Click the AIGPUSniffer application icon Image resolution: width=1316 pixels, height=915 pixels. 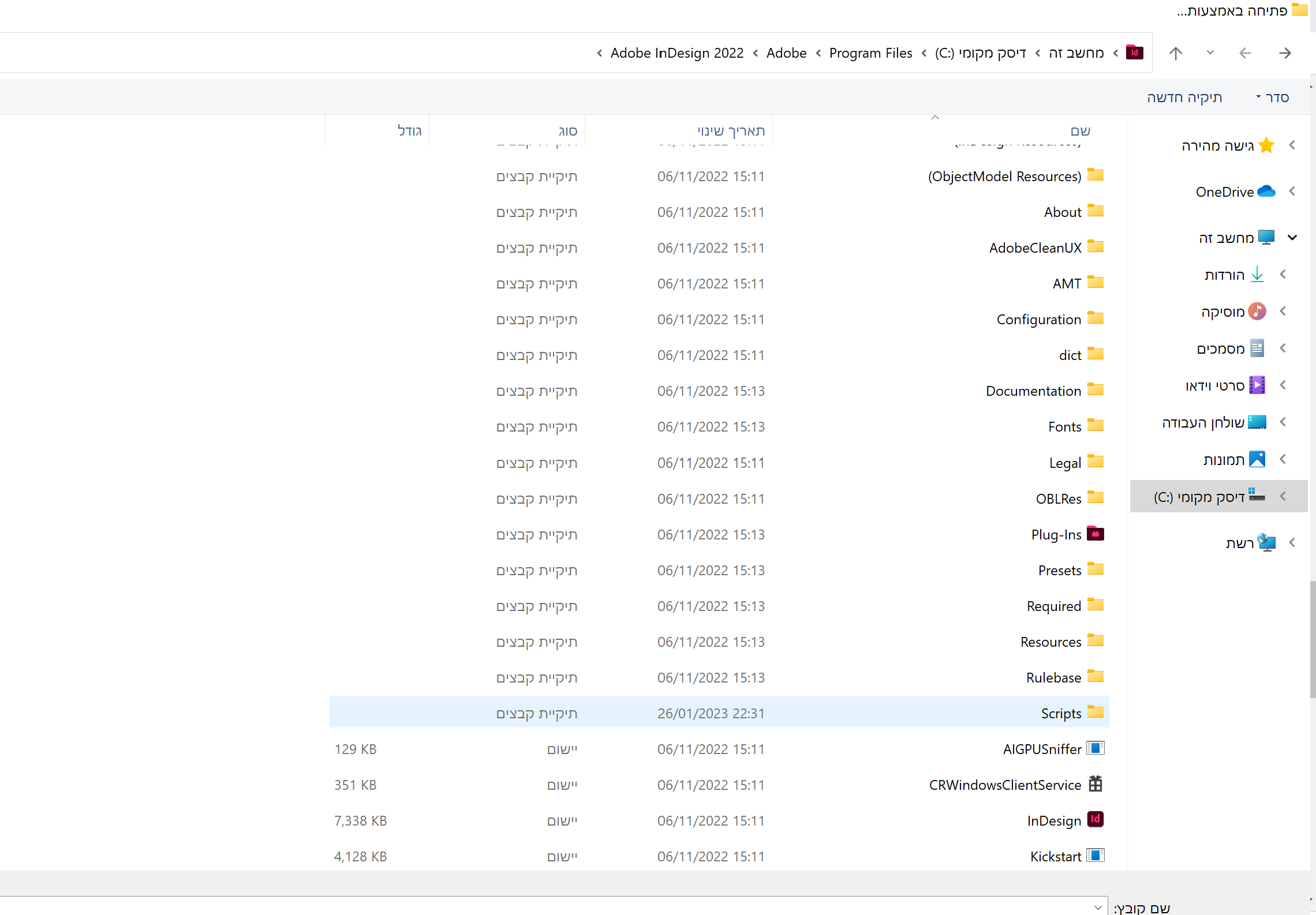pos(1095,748)
